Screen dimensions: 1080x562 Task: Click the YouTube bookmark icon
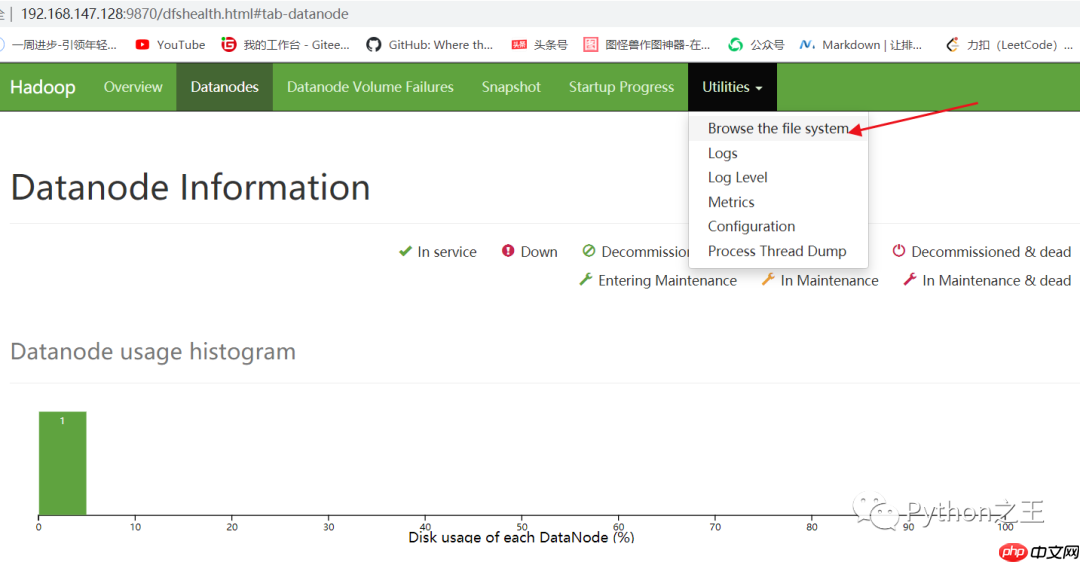click(142, 45)
